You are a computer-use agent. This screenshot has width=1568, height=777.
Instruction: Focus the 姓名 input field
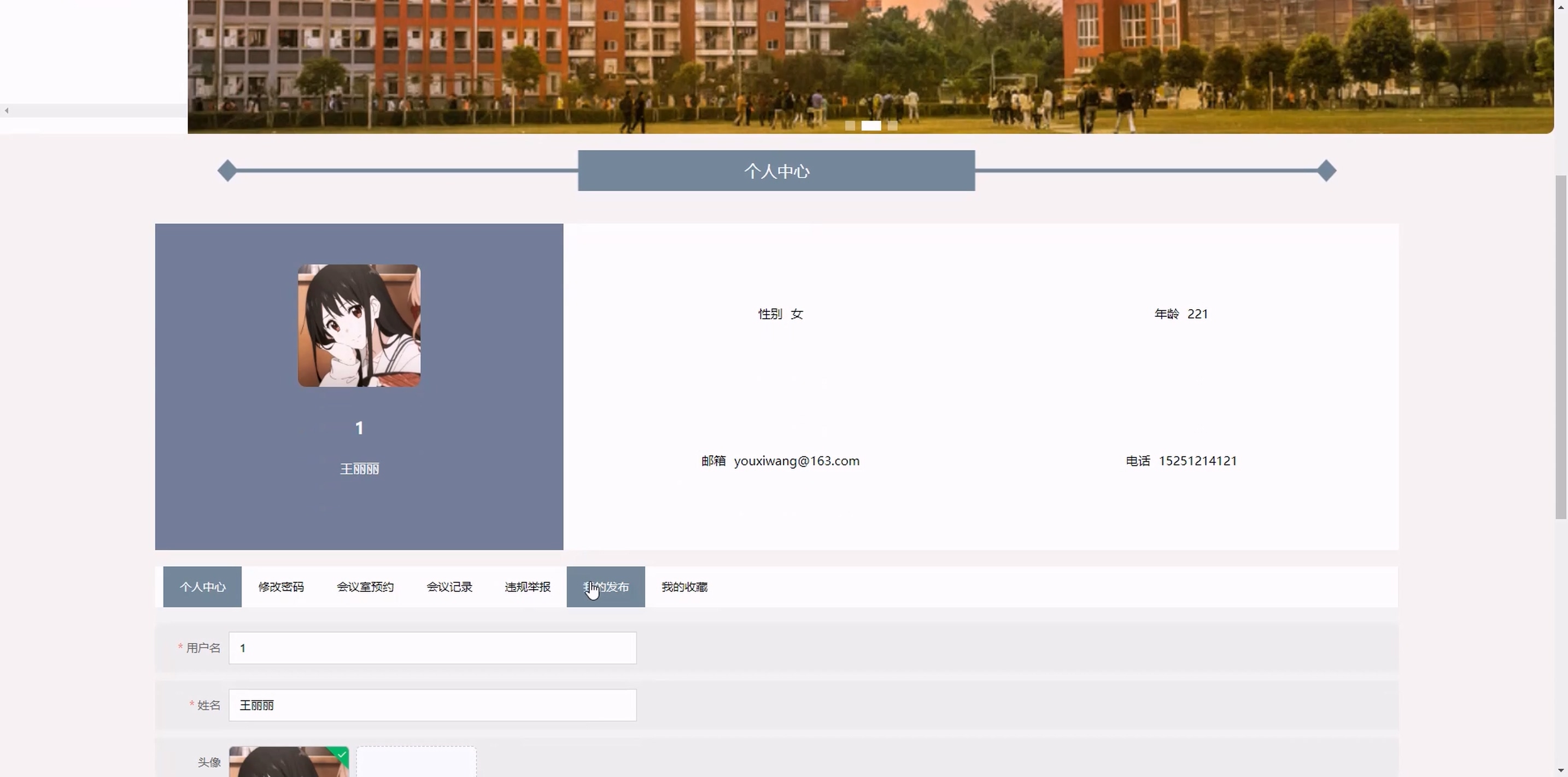(x=432, y=705)
